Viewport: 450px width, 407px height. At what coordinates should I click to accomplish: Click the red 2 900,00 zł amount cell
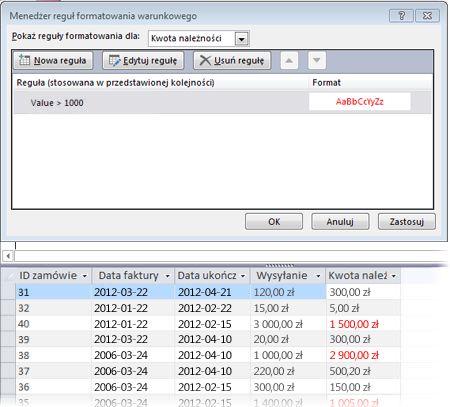[363, 355]
